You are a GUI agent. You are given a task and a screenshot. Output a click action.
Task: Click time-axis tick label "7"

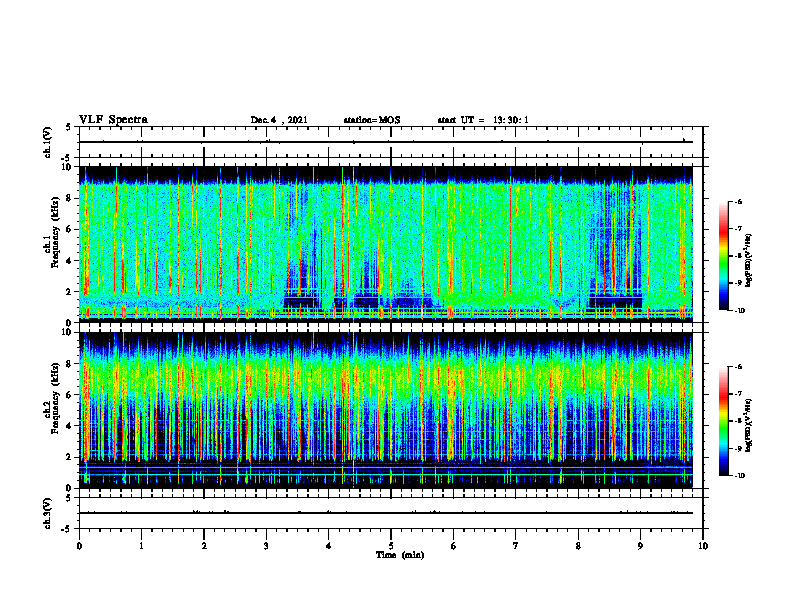516,546
